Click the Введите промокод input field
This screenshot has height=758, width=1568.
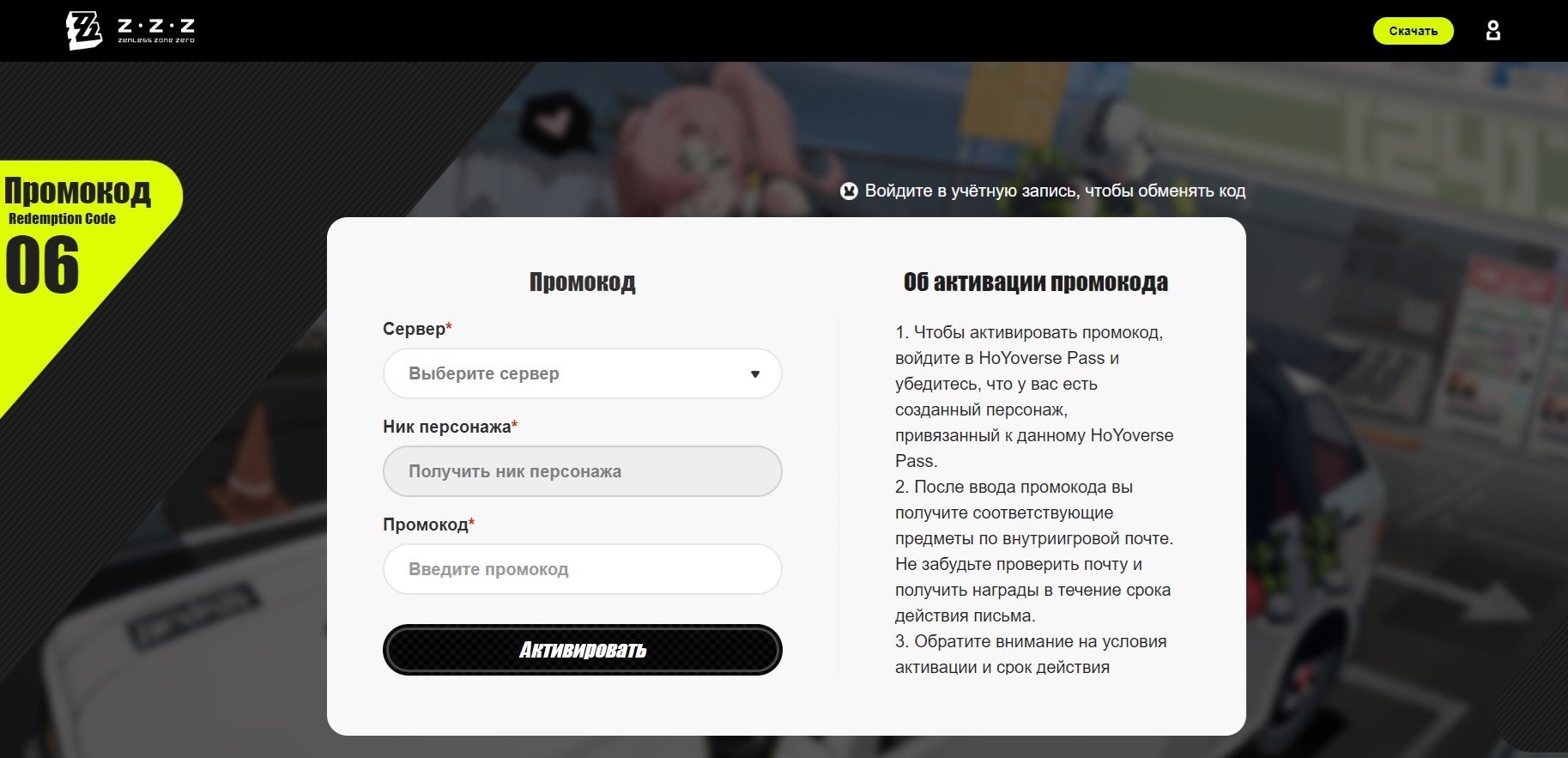pos(582,569)
